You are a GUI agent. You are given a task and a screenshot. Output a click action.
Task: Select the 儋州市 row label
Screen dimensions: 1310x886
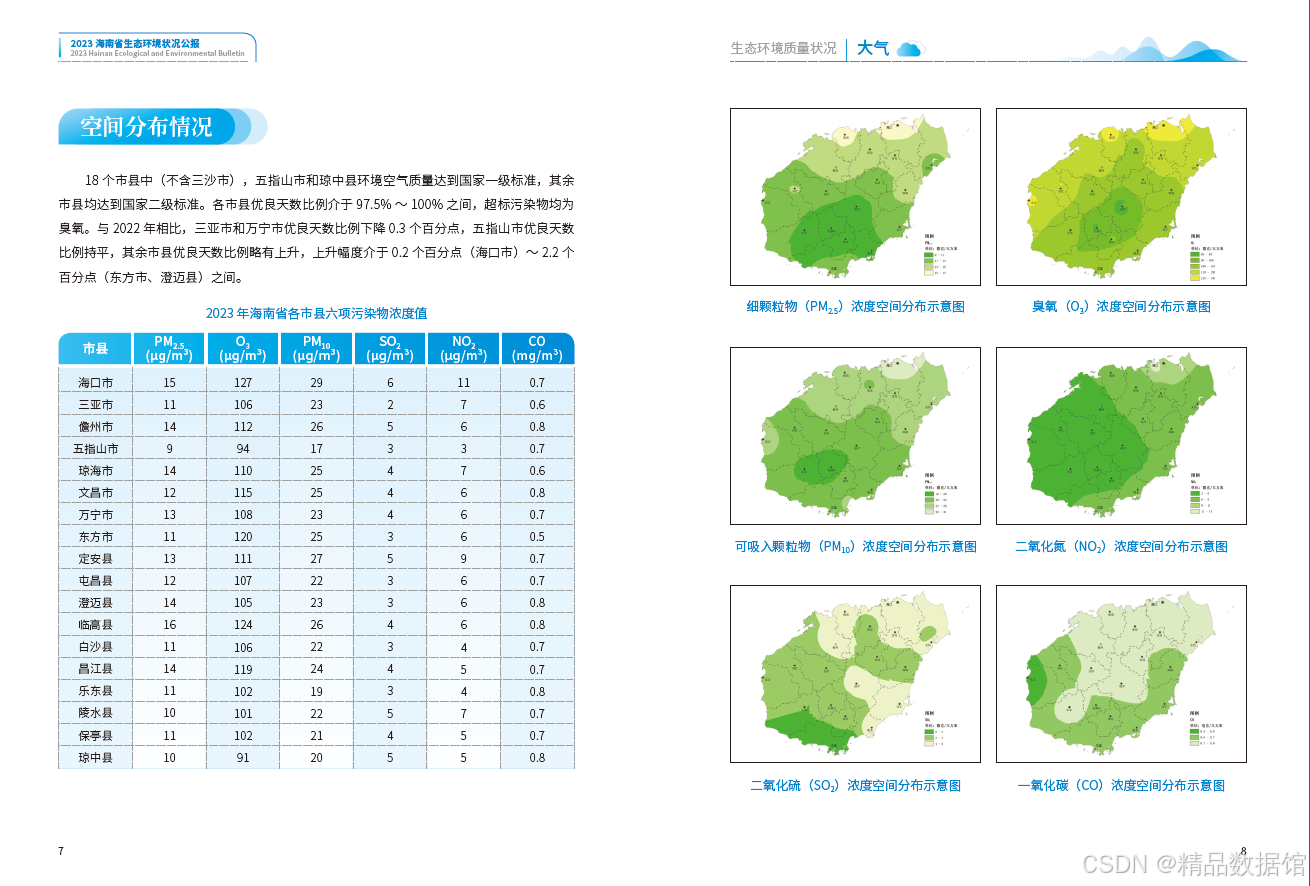(96, 427)
